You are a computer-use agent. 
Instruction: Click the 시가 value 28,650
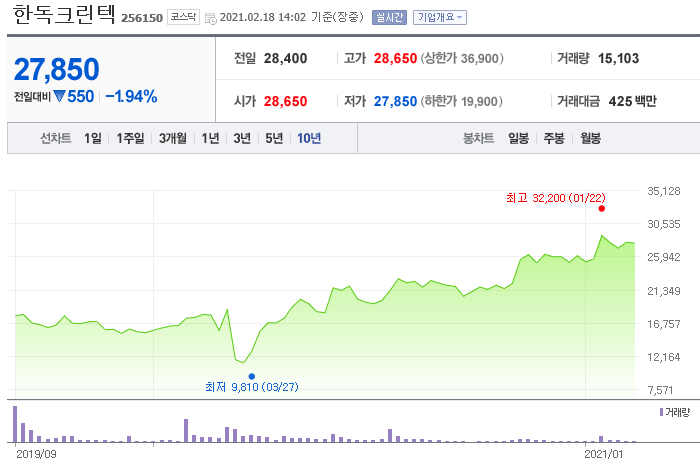point(285,101)
